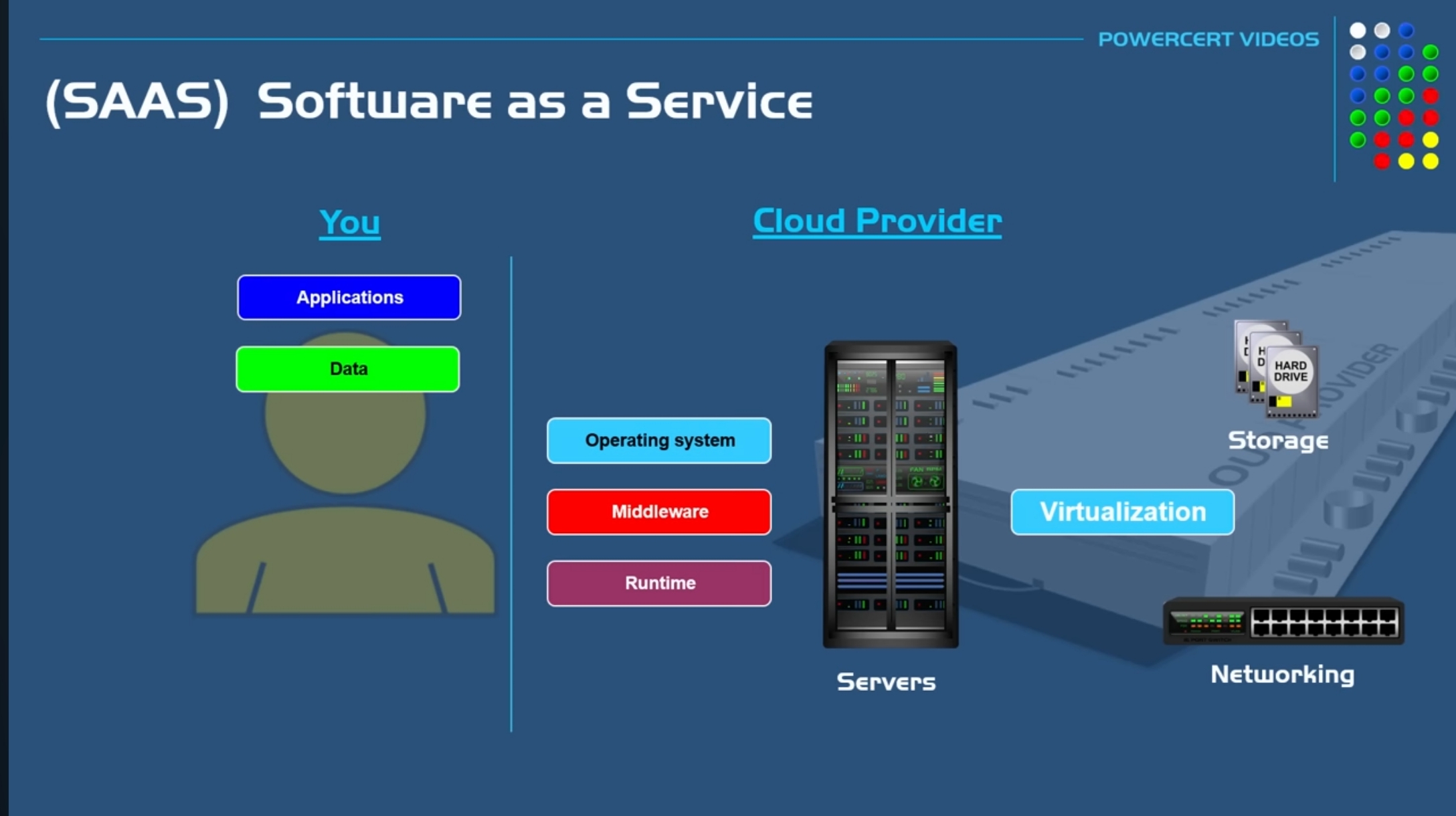1456x816 pixels.
Task: Click the red Middleware box
Action: click(659, 512)
